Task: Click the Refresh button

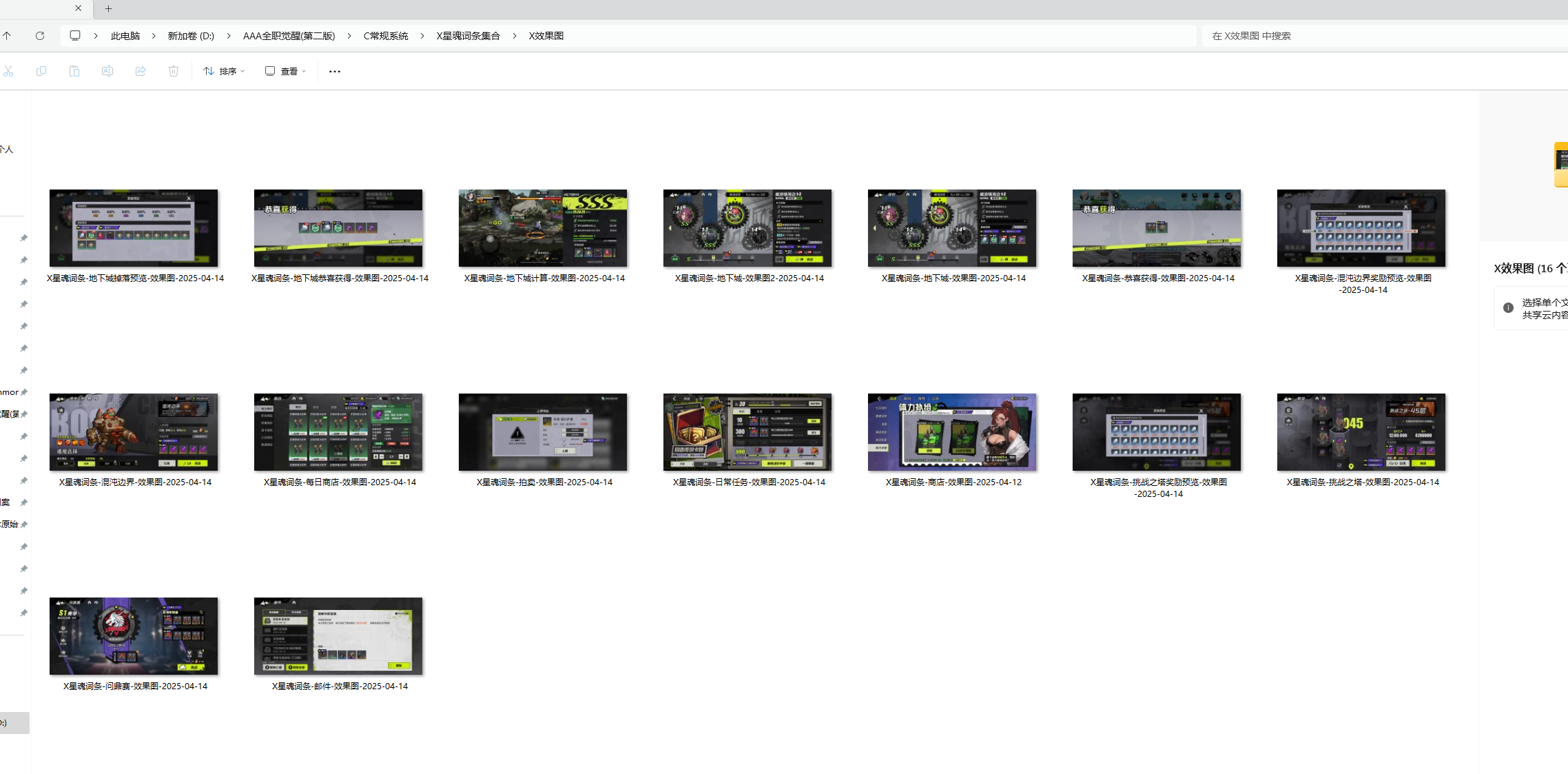Action: (40, 36)
